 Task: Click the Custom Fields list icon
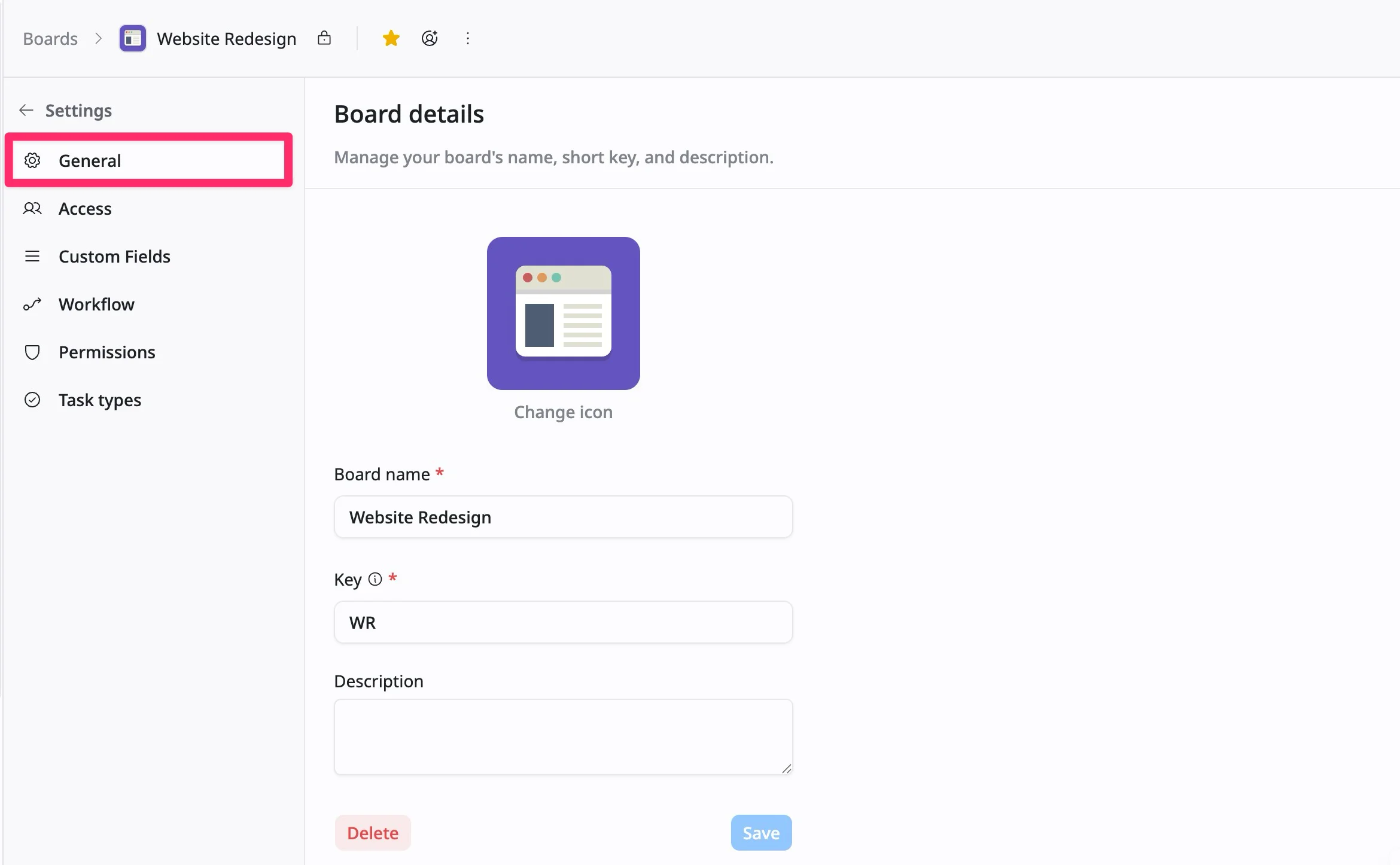click(32, 256)
